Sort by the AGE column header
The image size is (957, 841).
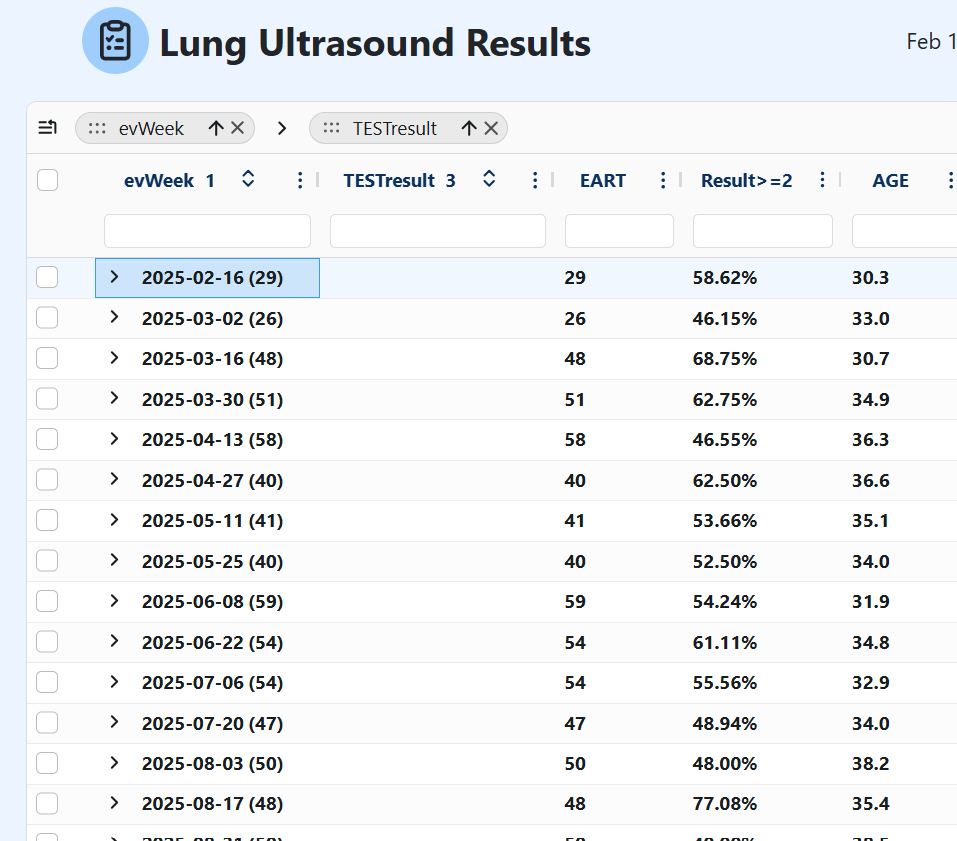[x=890, y=180]
